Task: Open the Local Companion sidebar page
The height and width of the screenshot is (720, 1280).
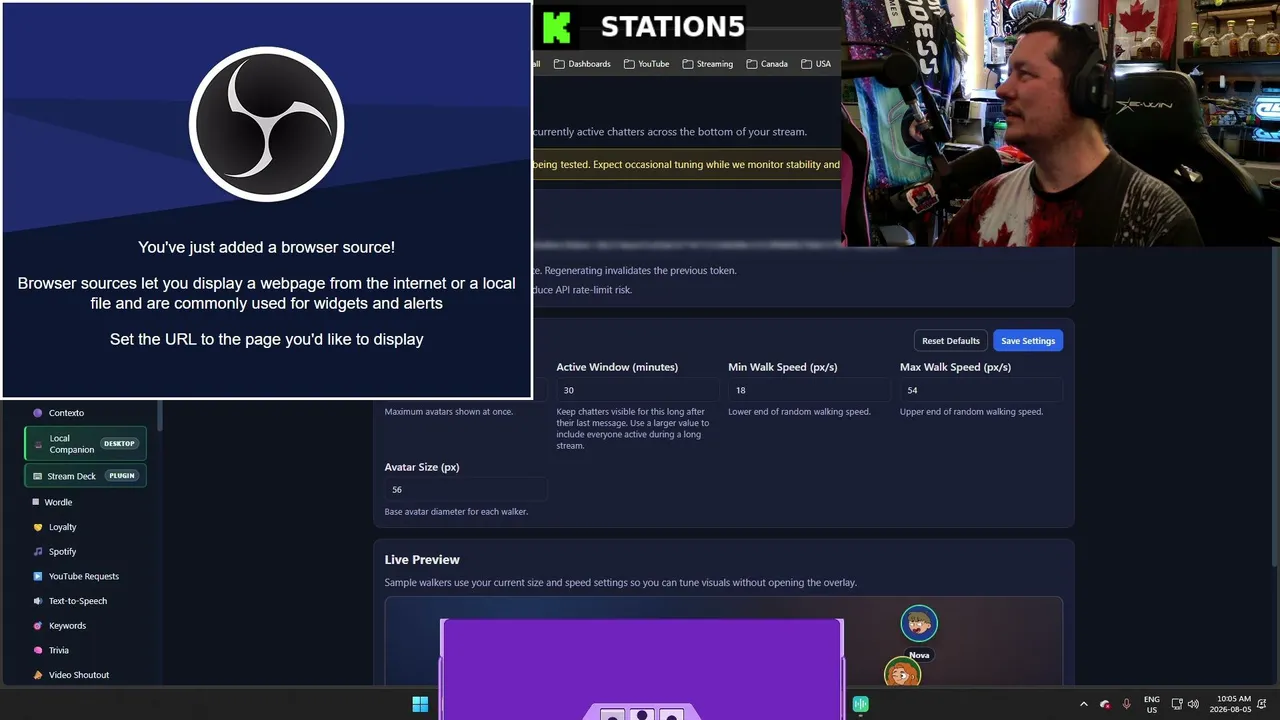Action: (x=85, y=444)
